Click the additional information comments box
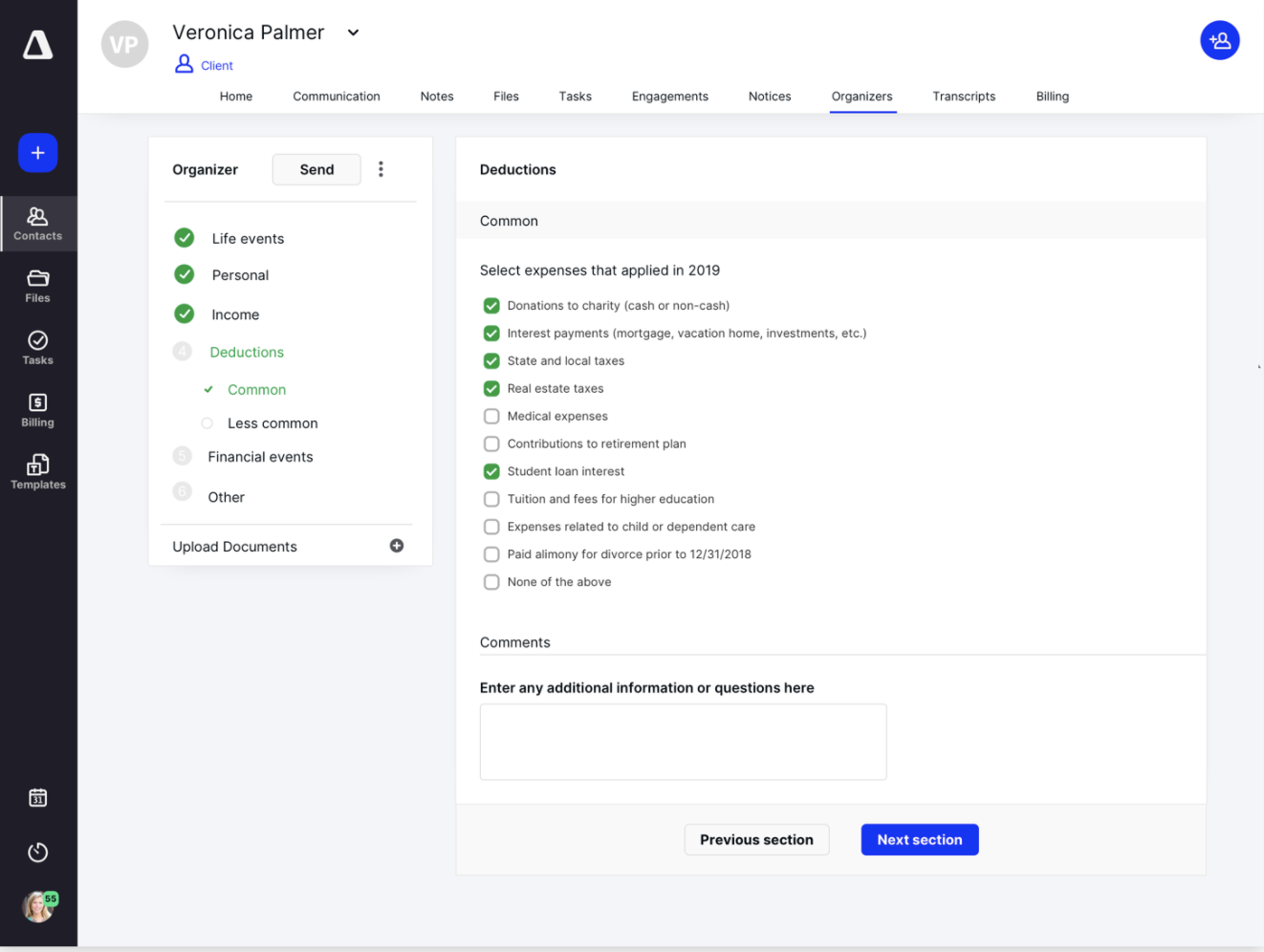The height and width of the screenshot is (952, 1264). click(x=683, y=742)
